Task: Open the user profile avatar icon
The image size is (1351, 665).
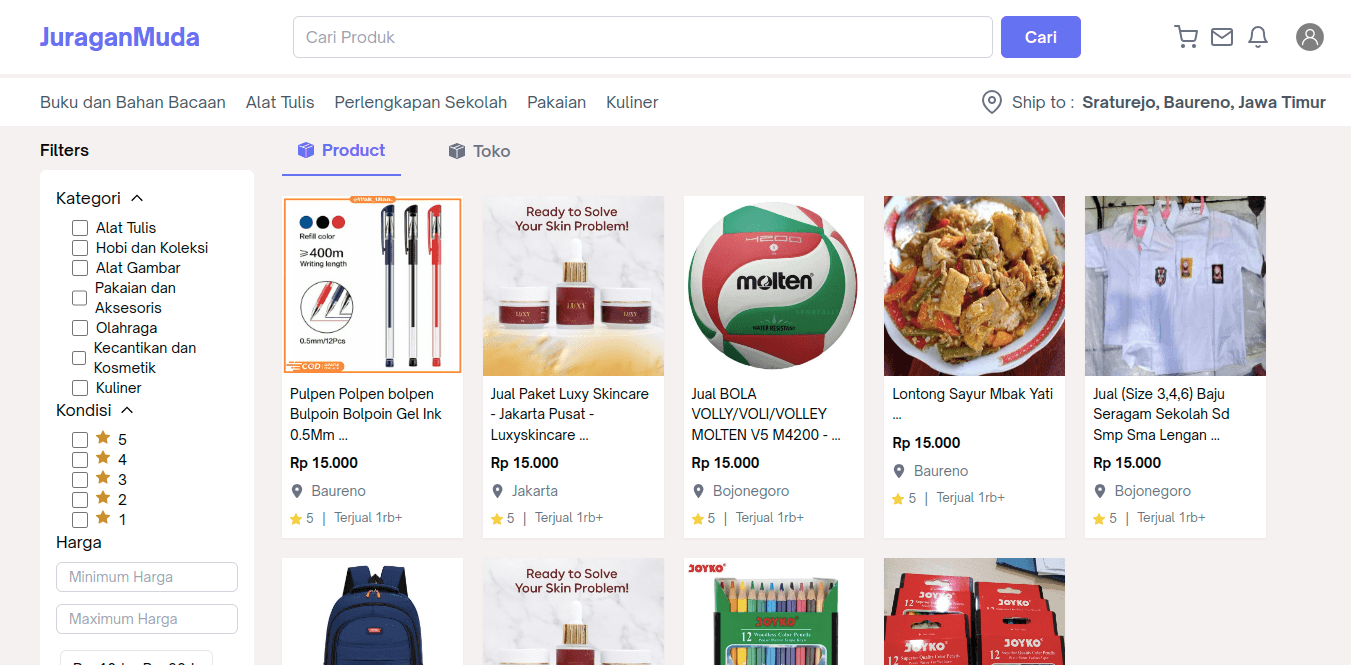Action: click(1310, 37)
